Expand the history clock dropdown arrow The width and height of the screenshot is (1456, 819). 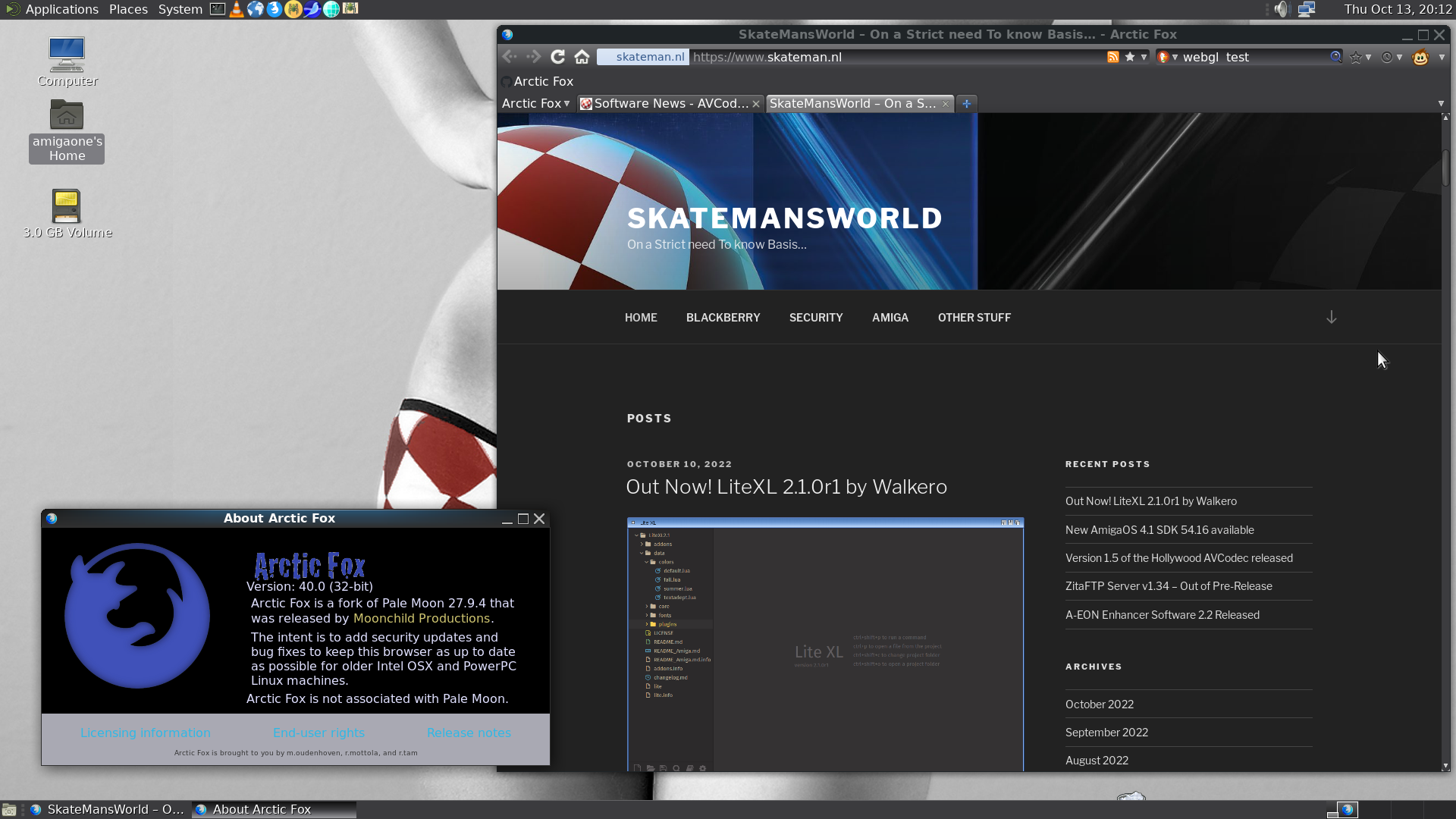[x=1399, y=57]
